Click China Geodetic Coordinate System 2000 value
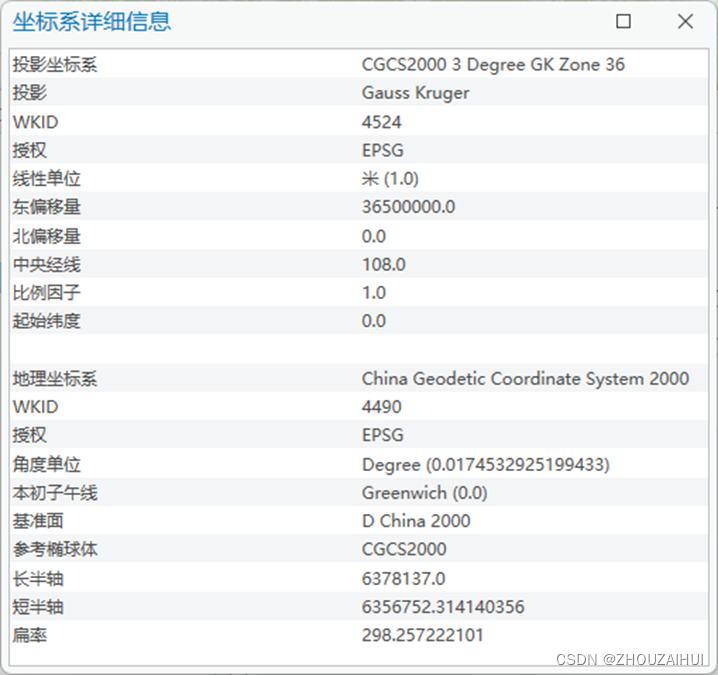The image size is (718, 675). (x=525, y=379)
